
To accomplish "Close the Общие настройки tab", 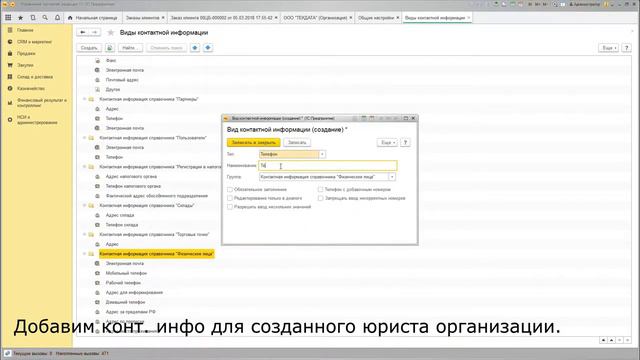I will (398, 18).
